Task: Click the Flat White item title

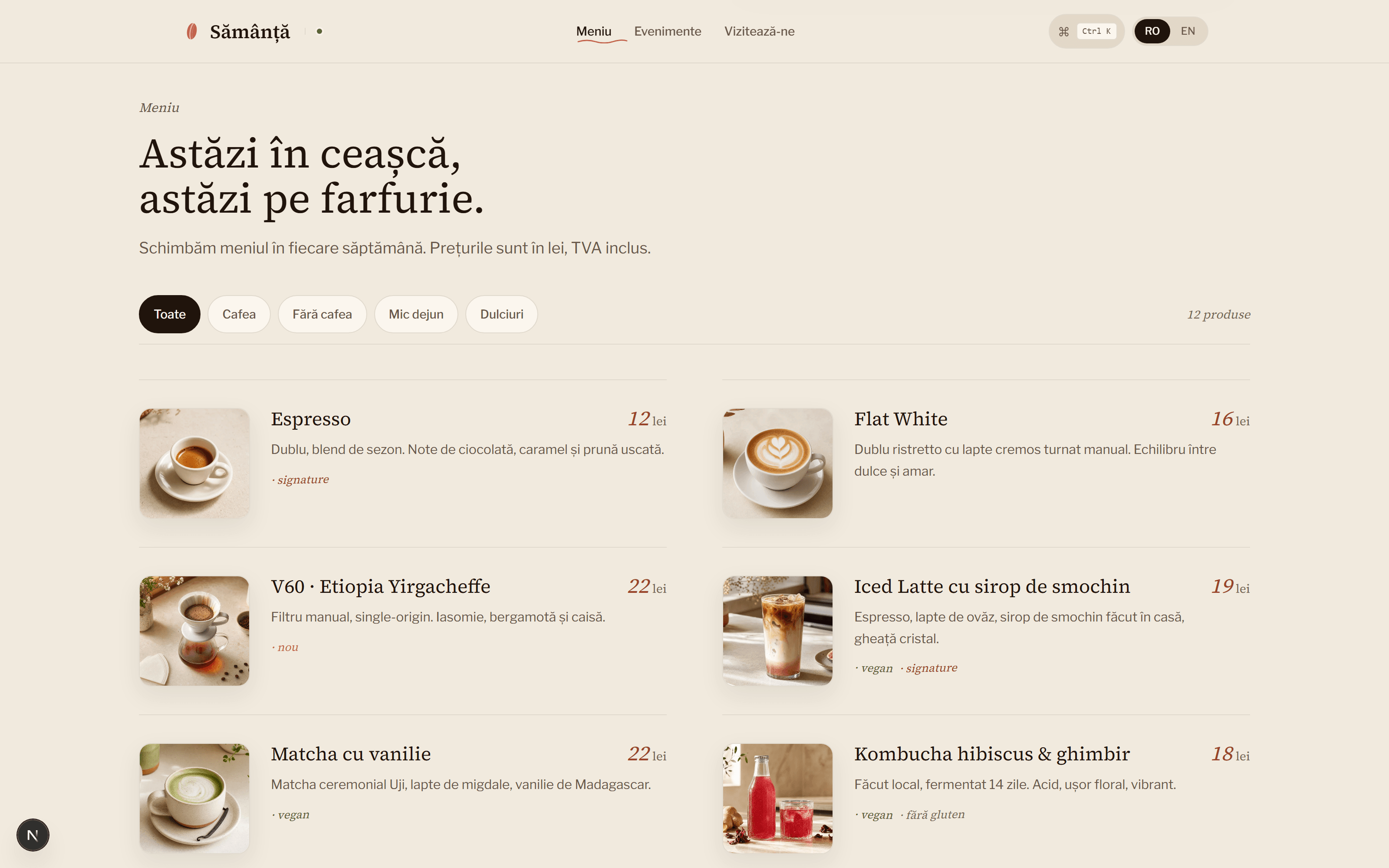Action: [x=901, y=419]
